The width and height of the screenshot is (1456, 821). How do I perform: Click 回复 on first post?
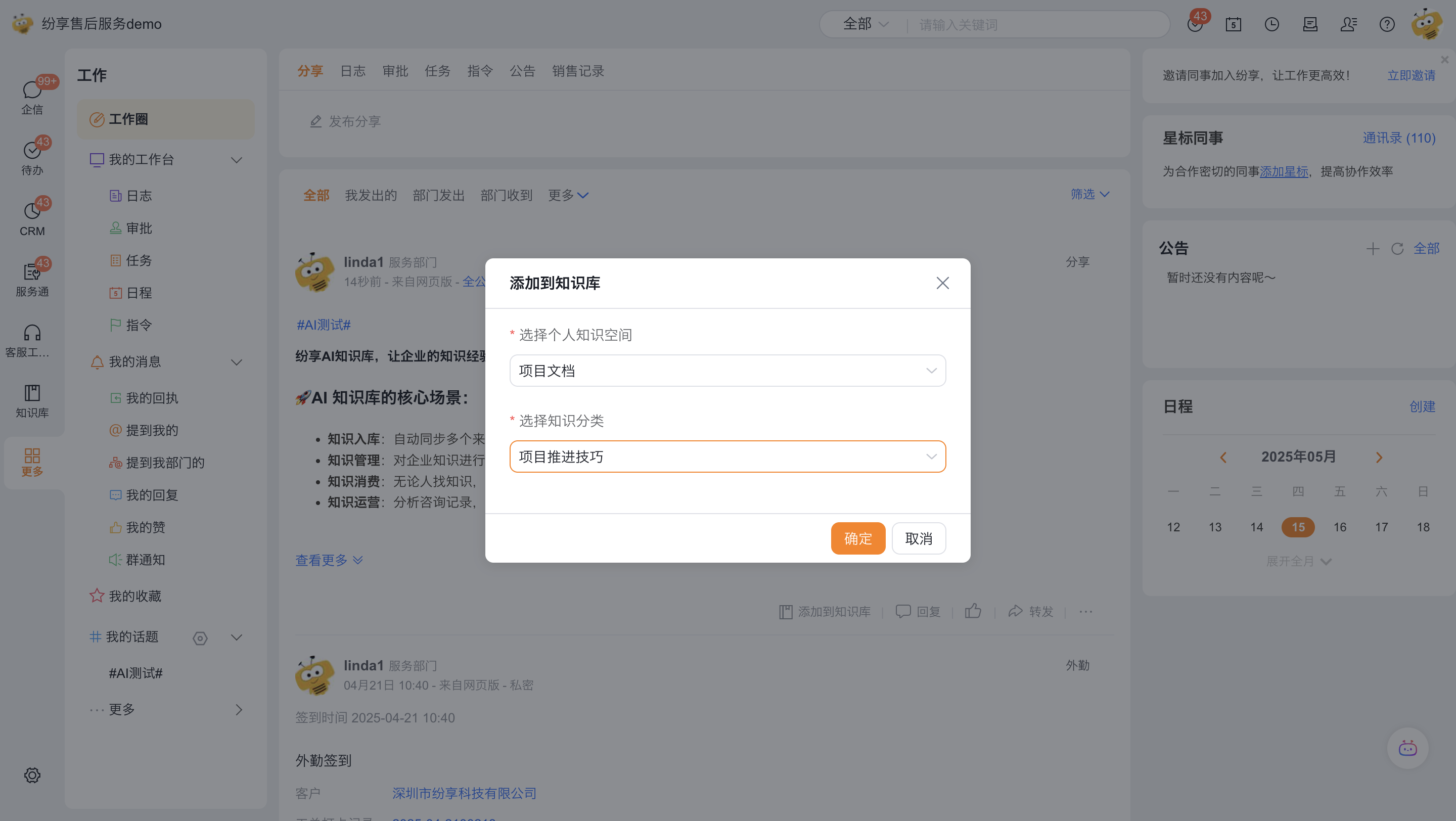(918, 611)
